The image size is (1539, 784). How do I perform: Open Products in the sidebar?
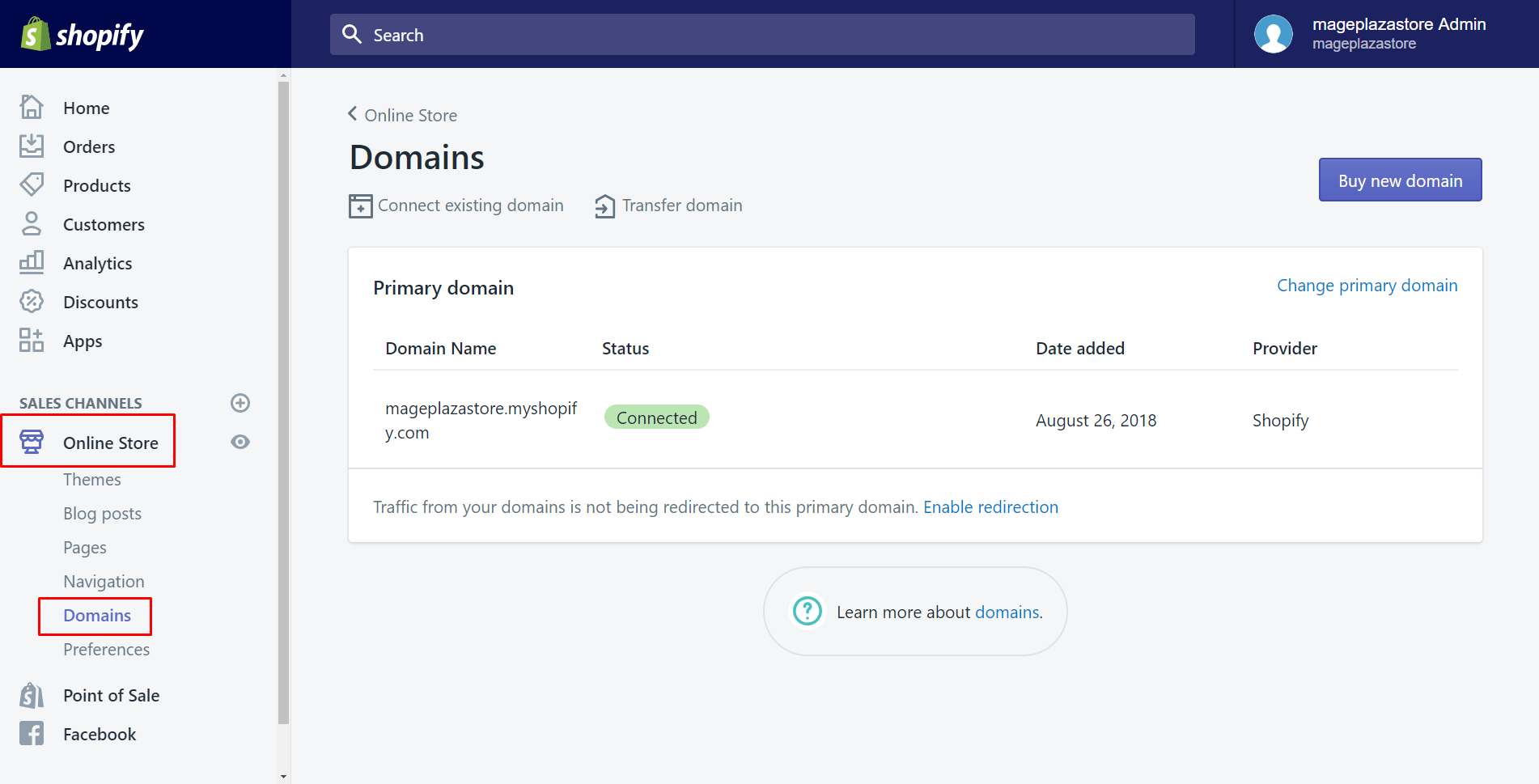(97, 185)
